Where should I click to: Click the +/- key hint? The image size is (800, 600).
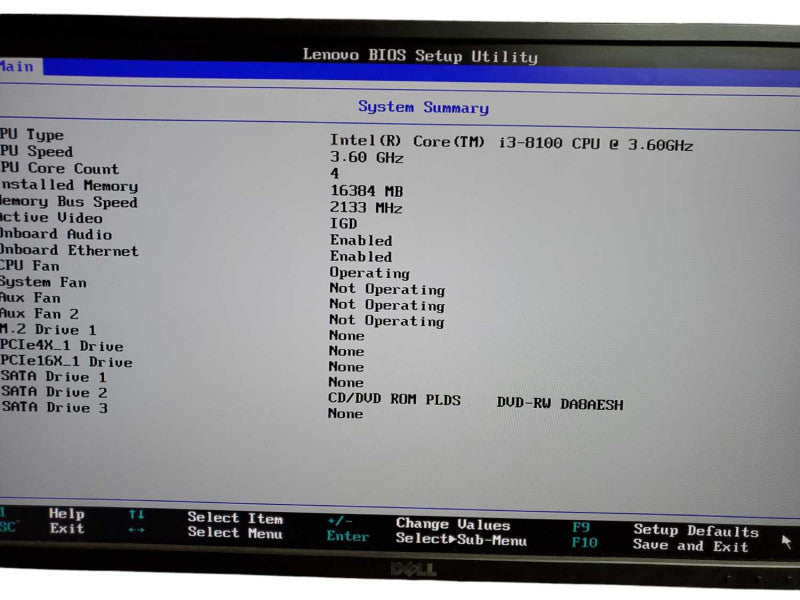(x=340, y=521)
